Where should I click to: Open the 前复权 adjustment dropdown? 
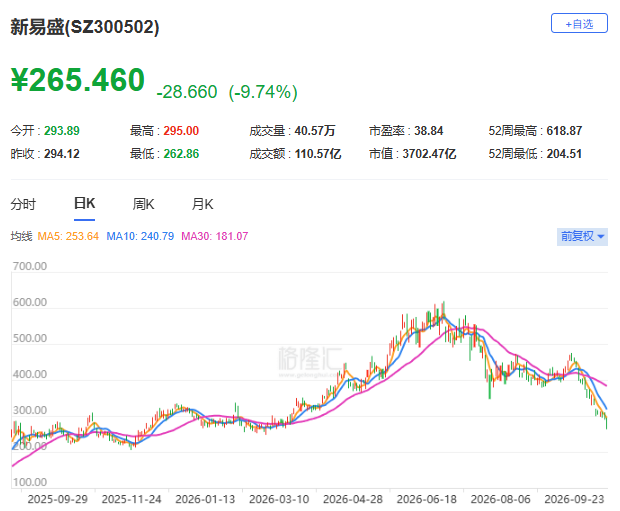tap(582, 237)
